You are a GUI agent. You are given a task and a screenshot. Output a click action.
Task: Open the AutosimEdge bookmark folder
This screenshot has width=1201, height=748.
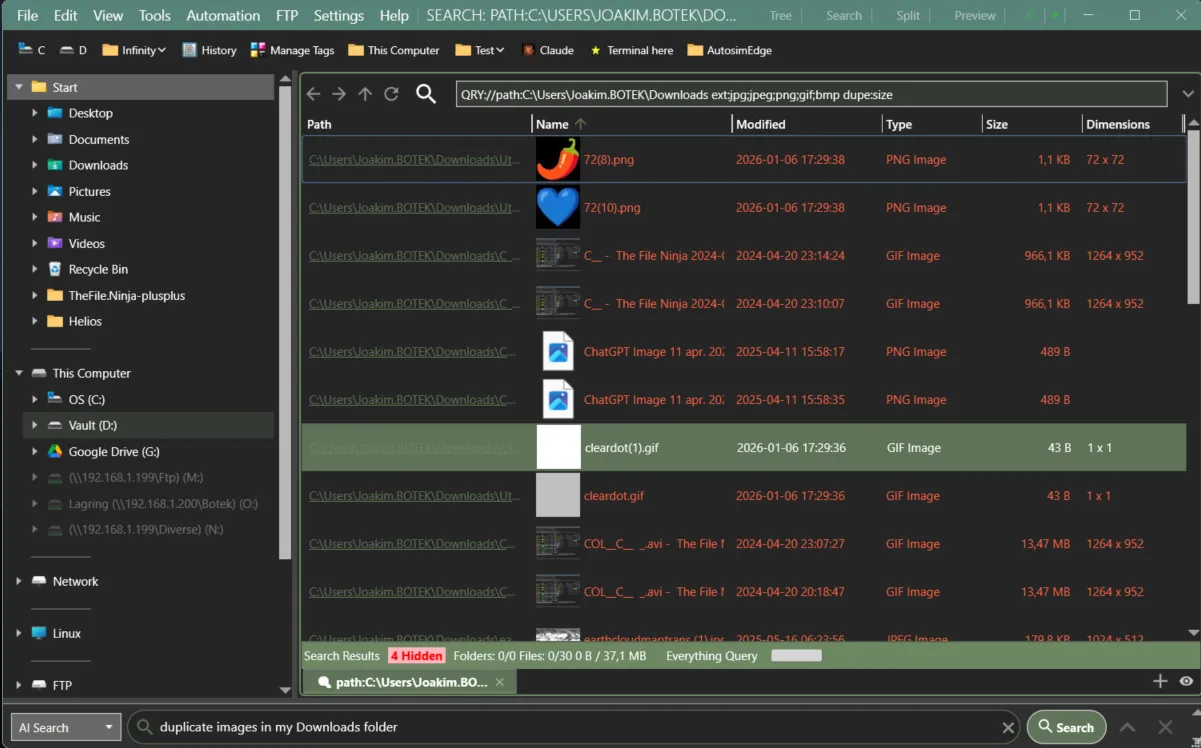pos(729,50)
